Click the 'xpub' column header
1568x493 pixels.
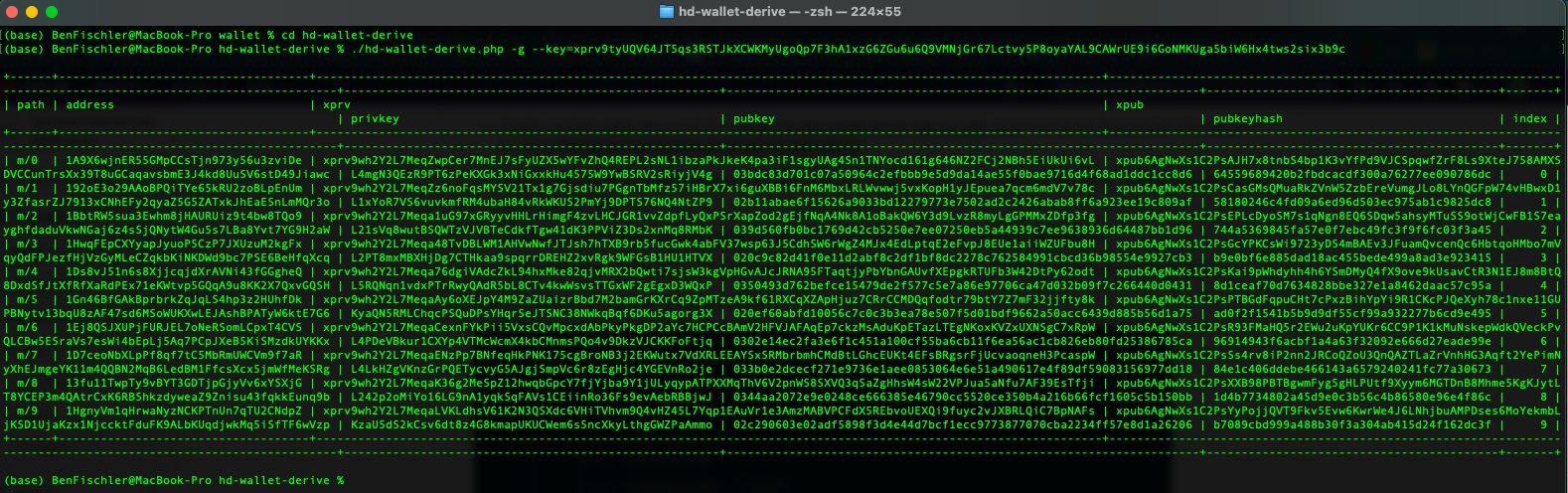[1130, 104]
